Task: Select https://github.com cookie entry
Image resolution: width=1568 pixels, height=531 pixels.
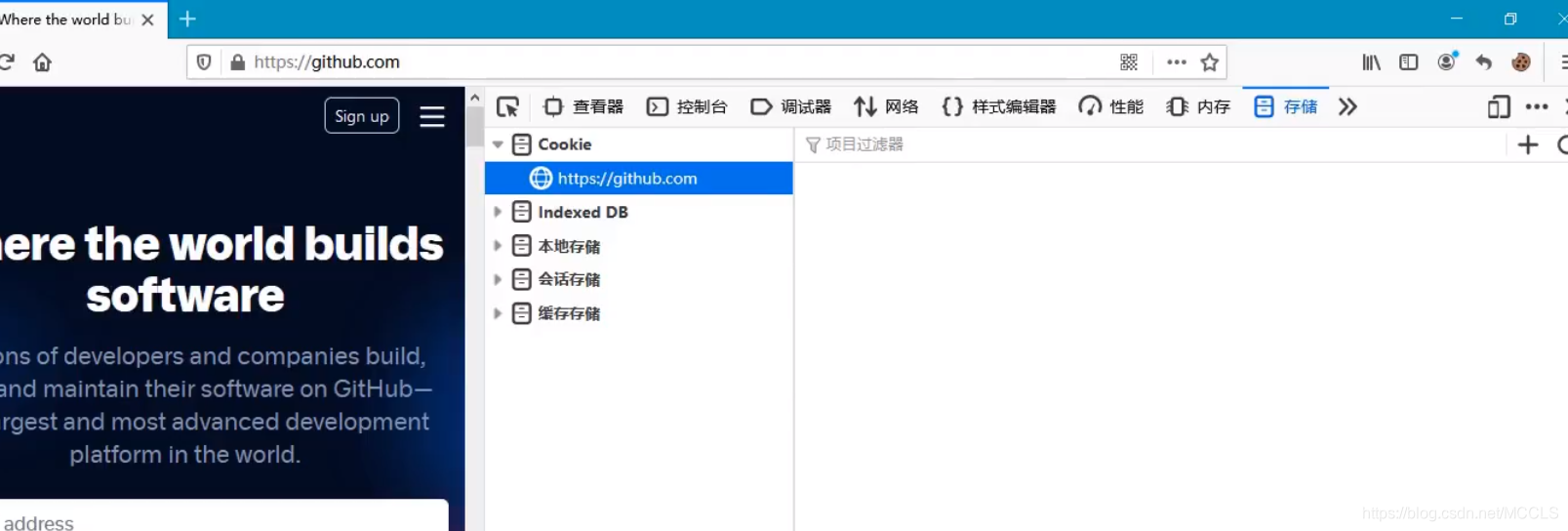Action: click(x=639, y=179)
